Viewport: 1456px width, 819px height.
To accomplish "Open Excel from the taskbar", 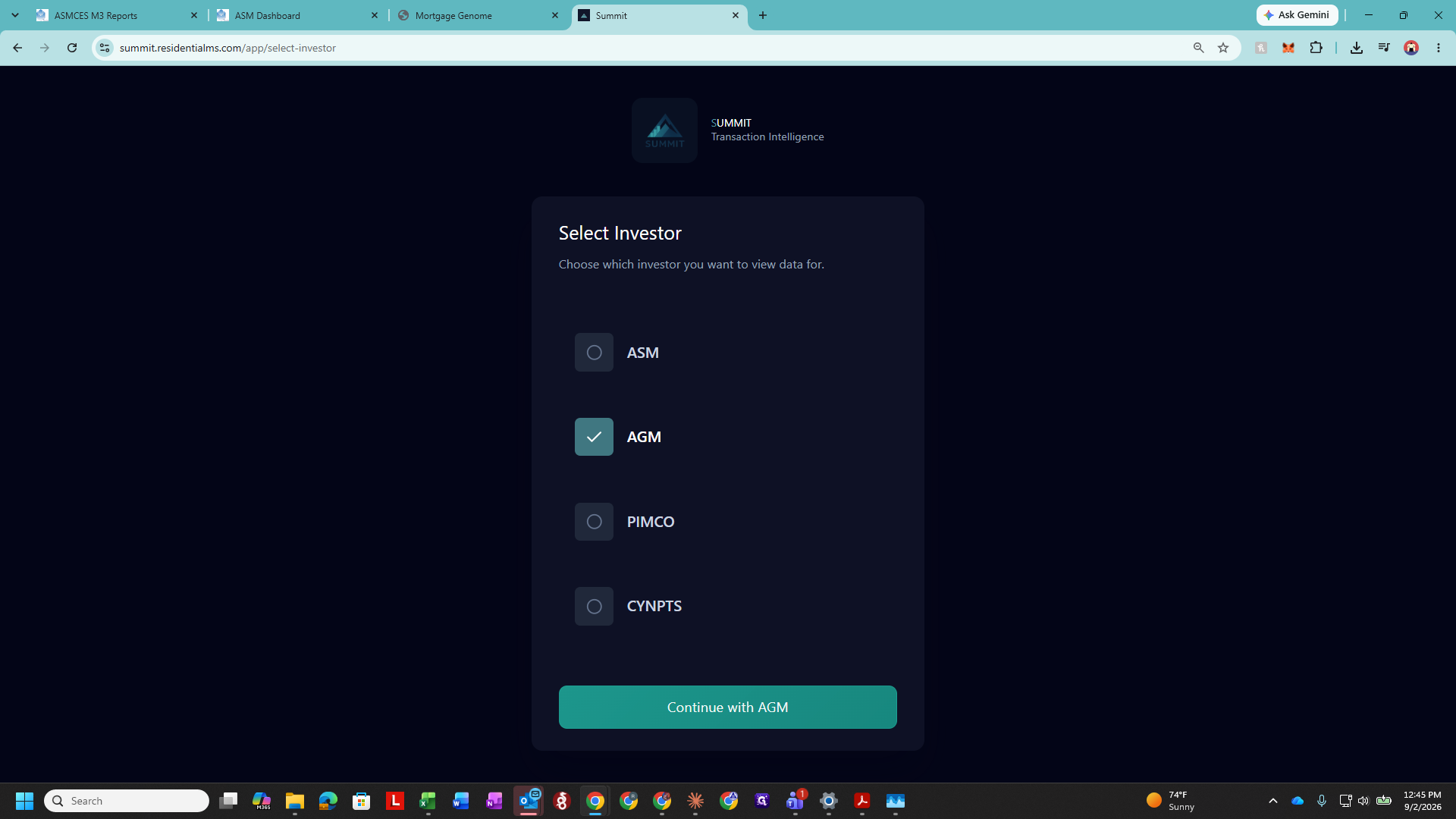I will click(428, 801).
